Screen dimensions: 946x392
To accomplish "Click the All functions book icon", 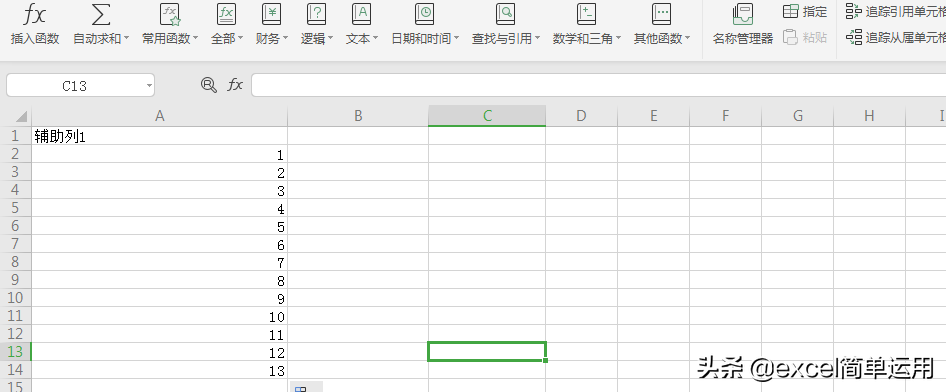I will point(226,14).
